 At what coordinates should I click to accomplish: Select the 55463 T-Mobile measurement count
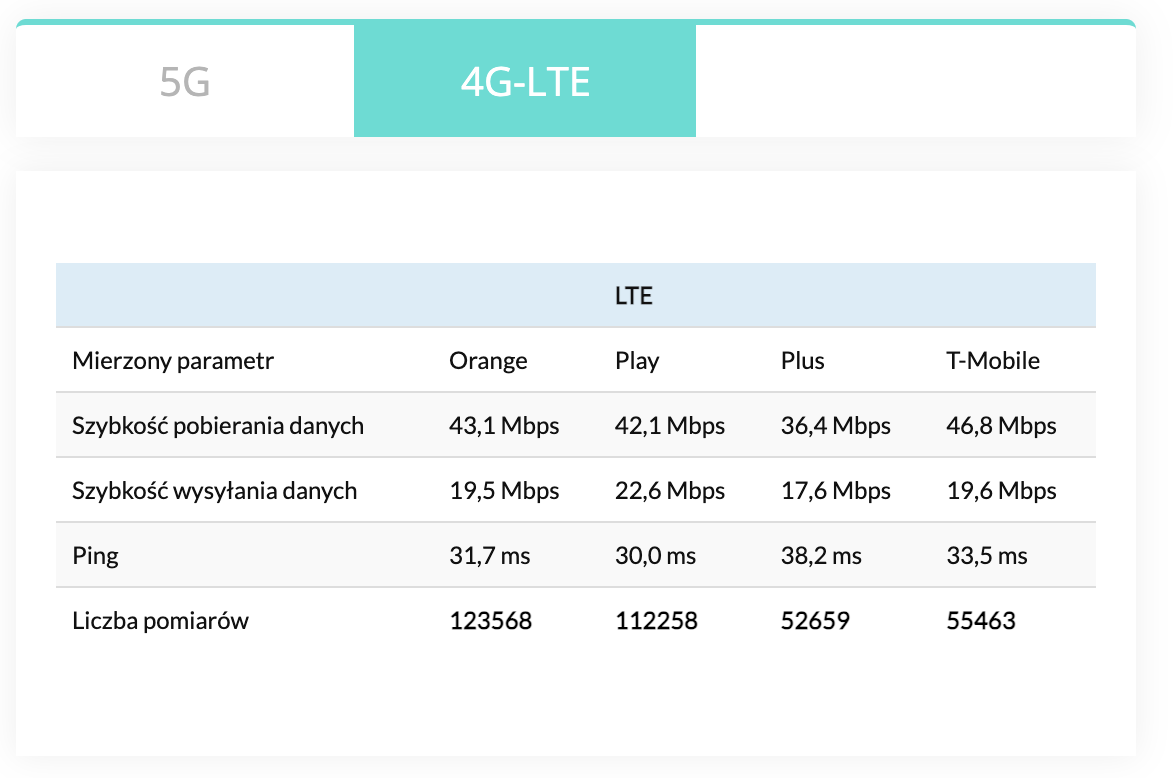(x=981, y=621)
